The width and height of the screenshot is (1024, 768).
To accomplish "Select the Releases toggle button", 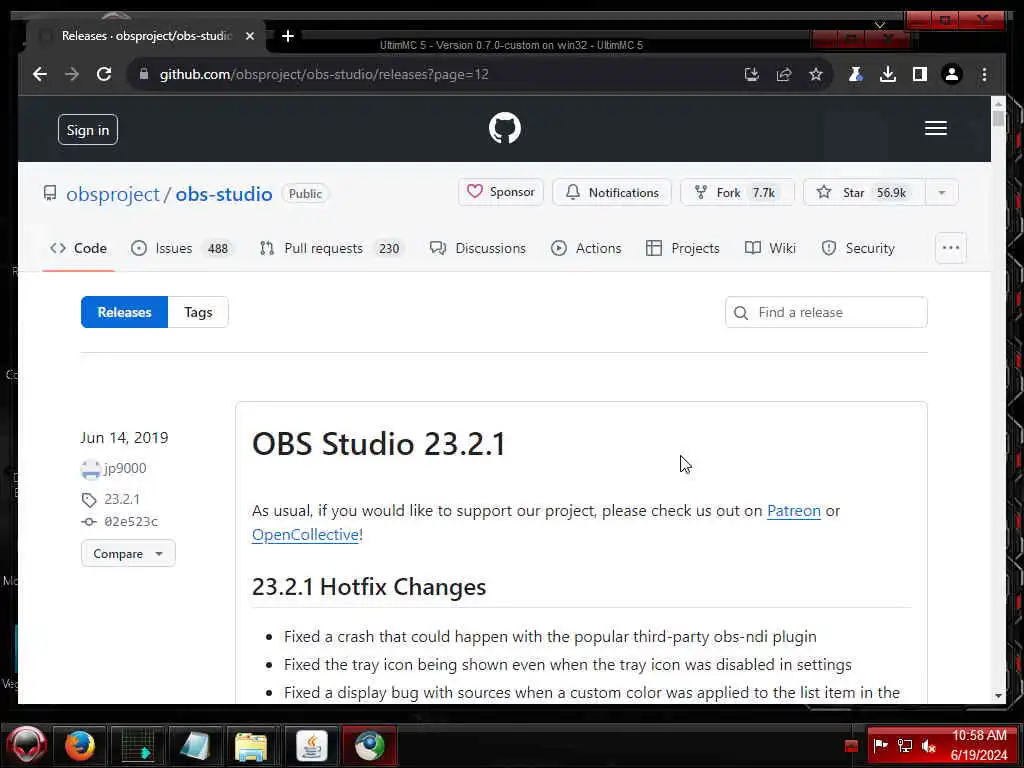I will tap(124, 312).
